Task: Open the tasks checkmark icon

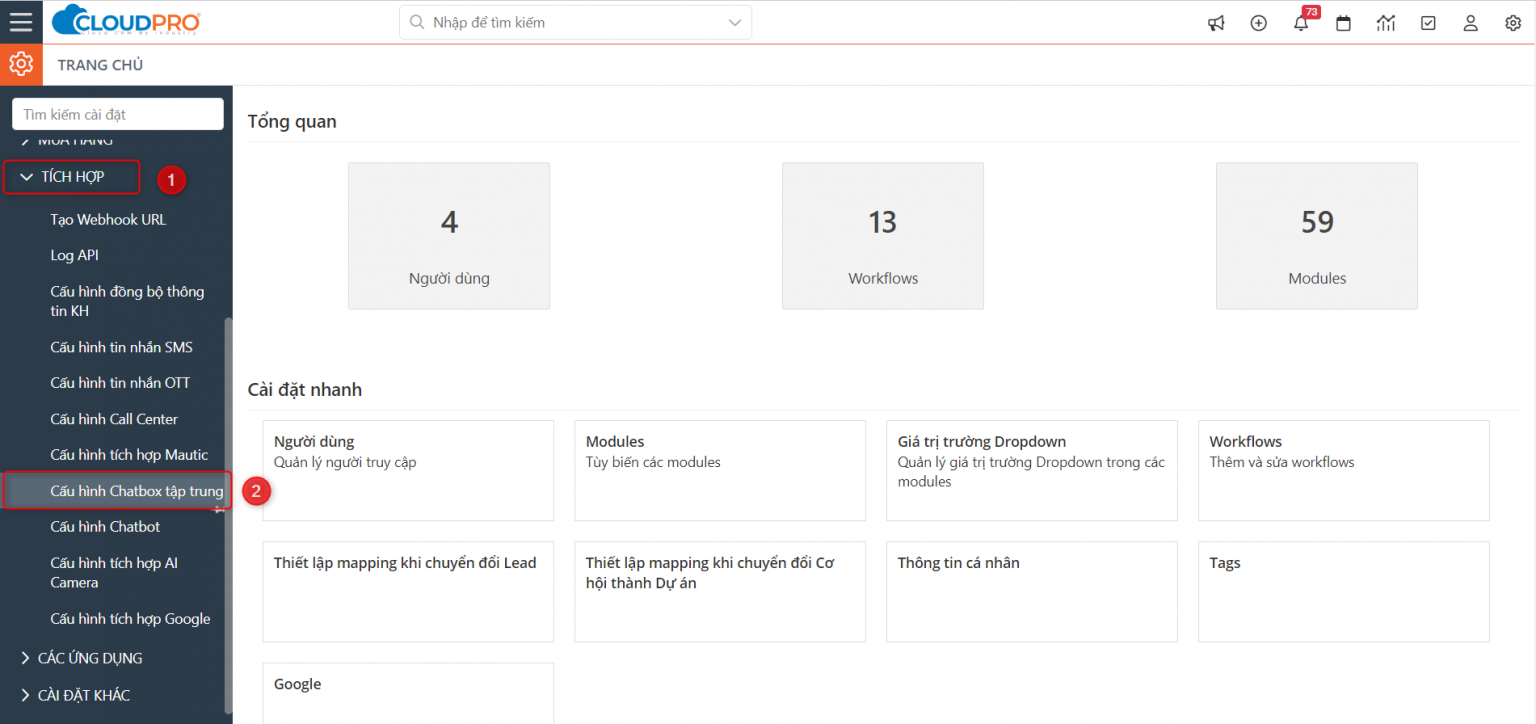Action: point(1428,23)
